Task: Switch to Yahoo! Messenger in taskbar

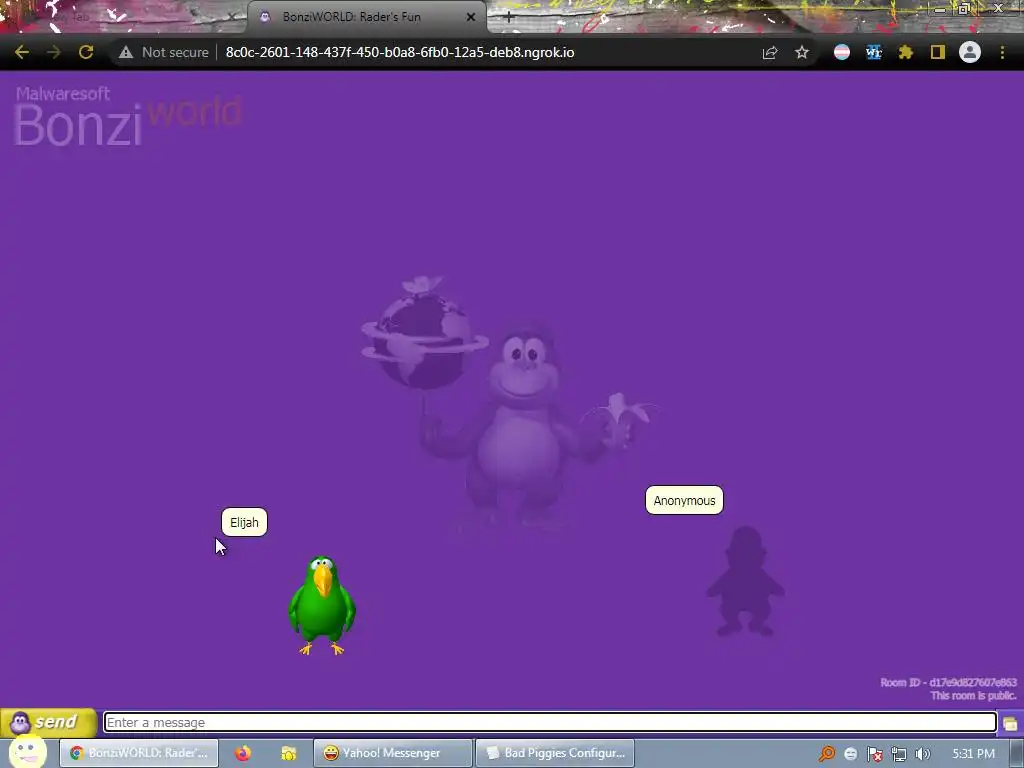Action: tap(392, 753)
